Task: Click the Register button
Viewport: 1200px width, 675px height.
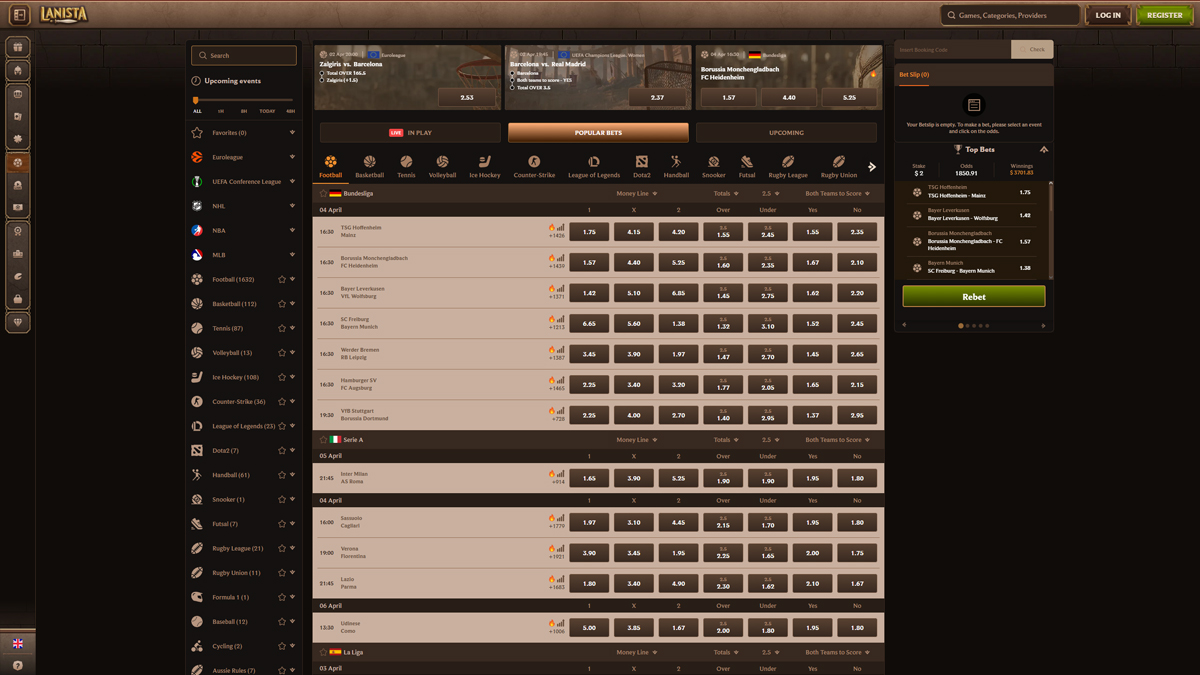Action: 1164,15
